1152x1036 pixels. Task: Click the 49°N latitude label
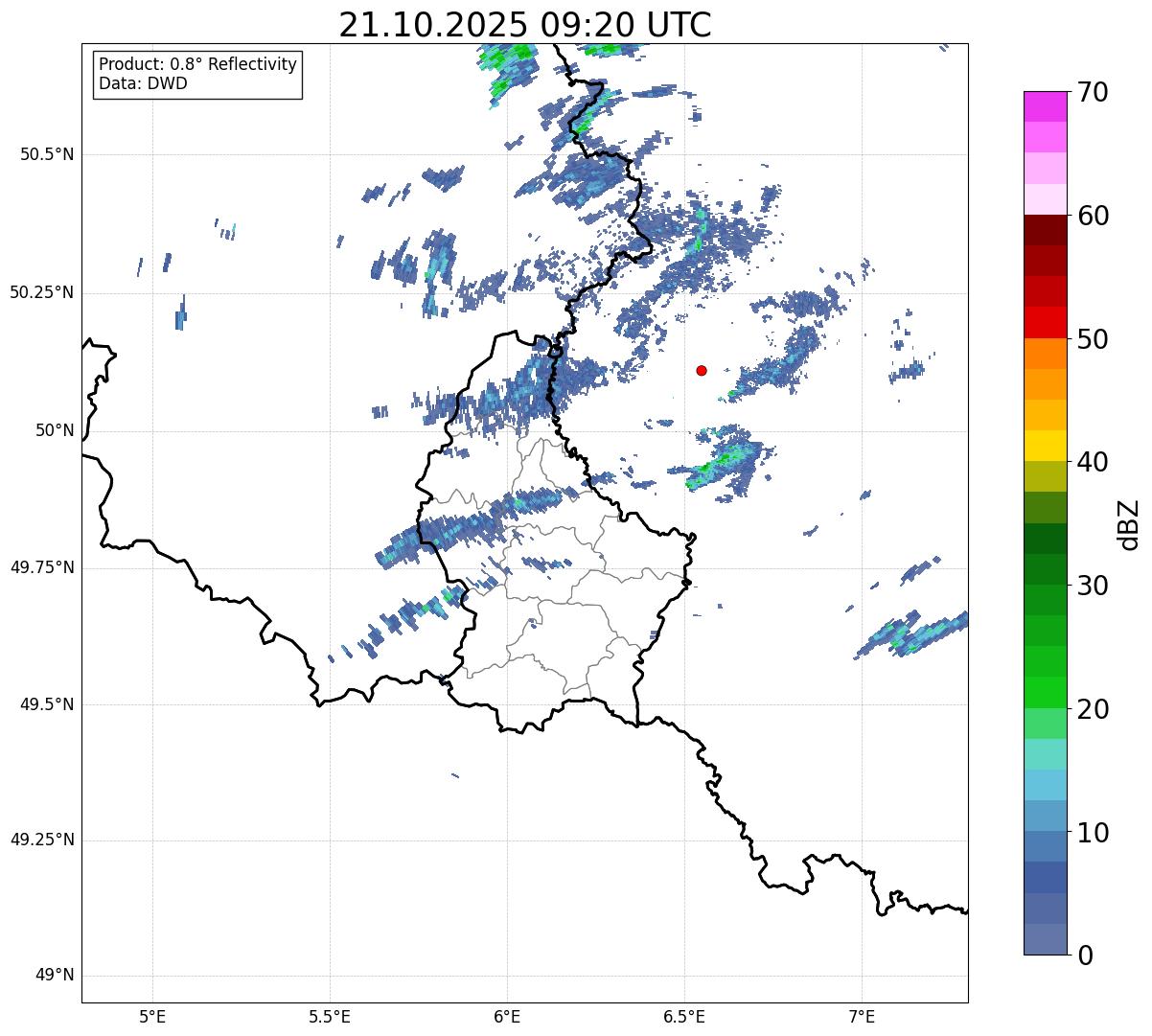coord(56,976)
